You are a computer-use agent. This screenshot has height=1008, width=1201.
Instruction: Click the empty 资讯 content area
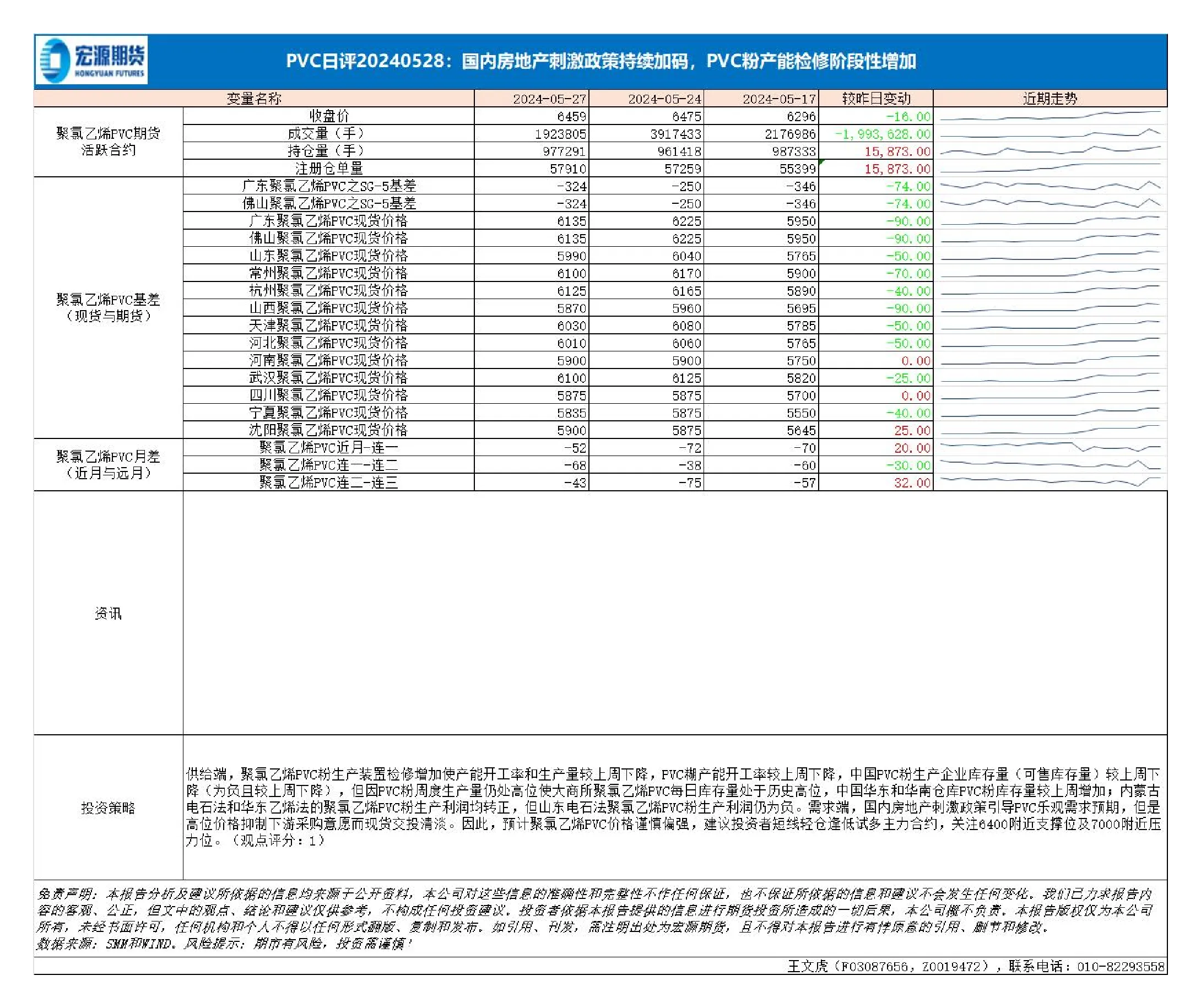675,613
